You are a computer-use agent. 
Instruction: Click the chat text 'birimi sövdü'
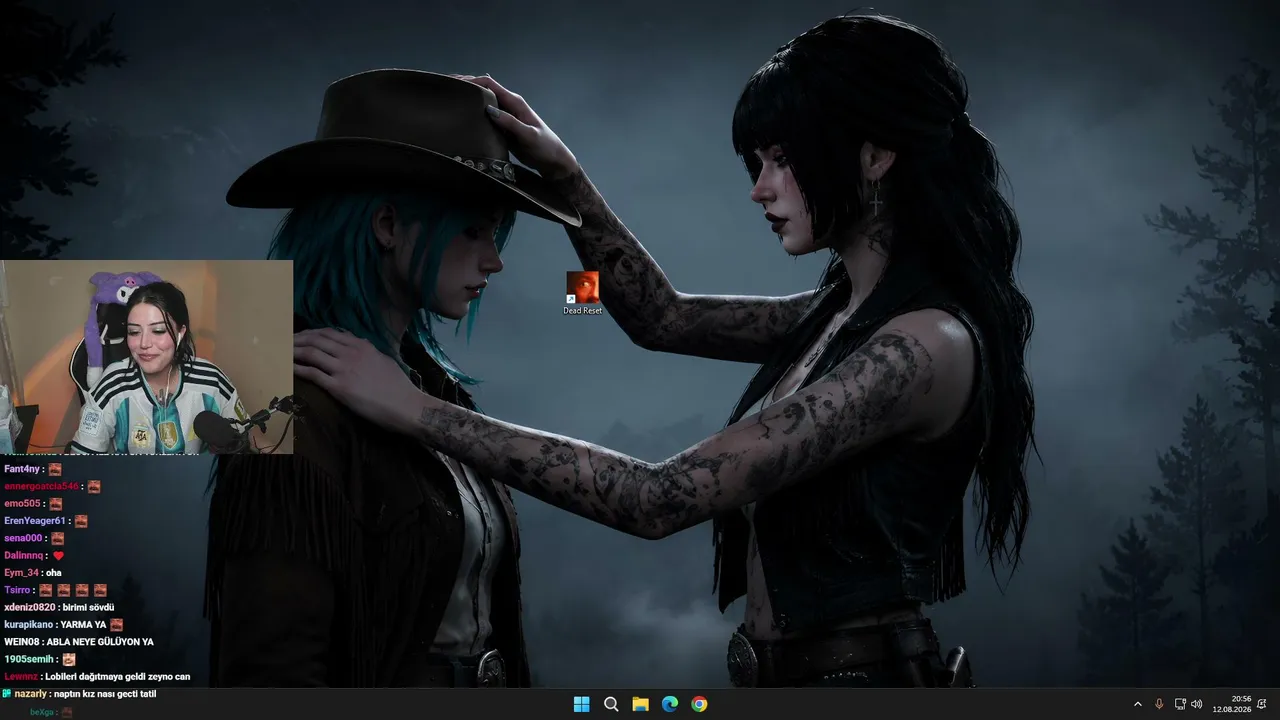click(x=89, y=608)
